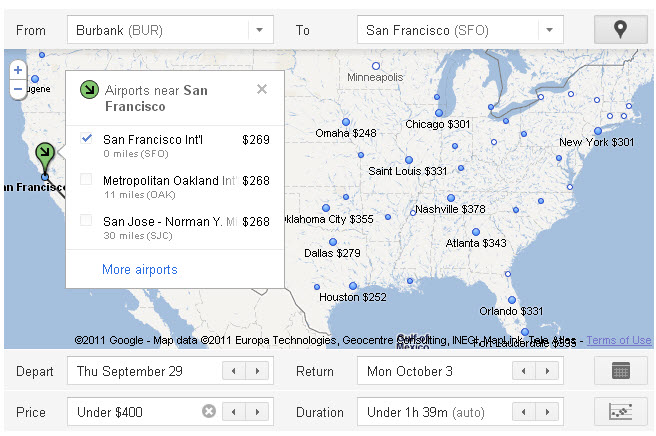
Task: Increase the price limit with right arrow
Action: [x=257, y=412]
